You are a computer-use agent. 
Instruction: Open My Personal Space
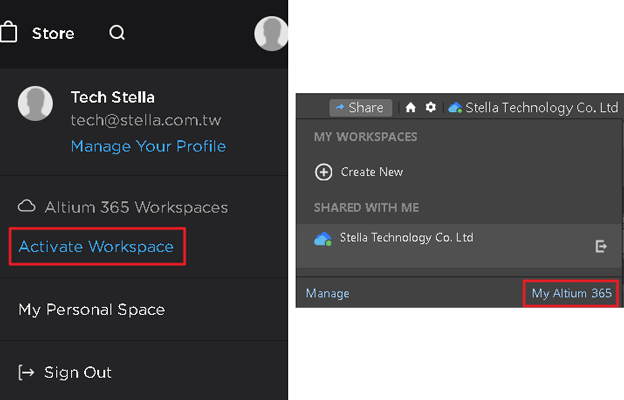click(x=91, y=310)
